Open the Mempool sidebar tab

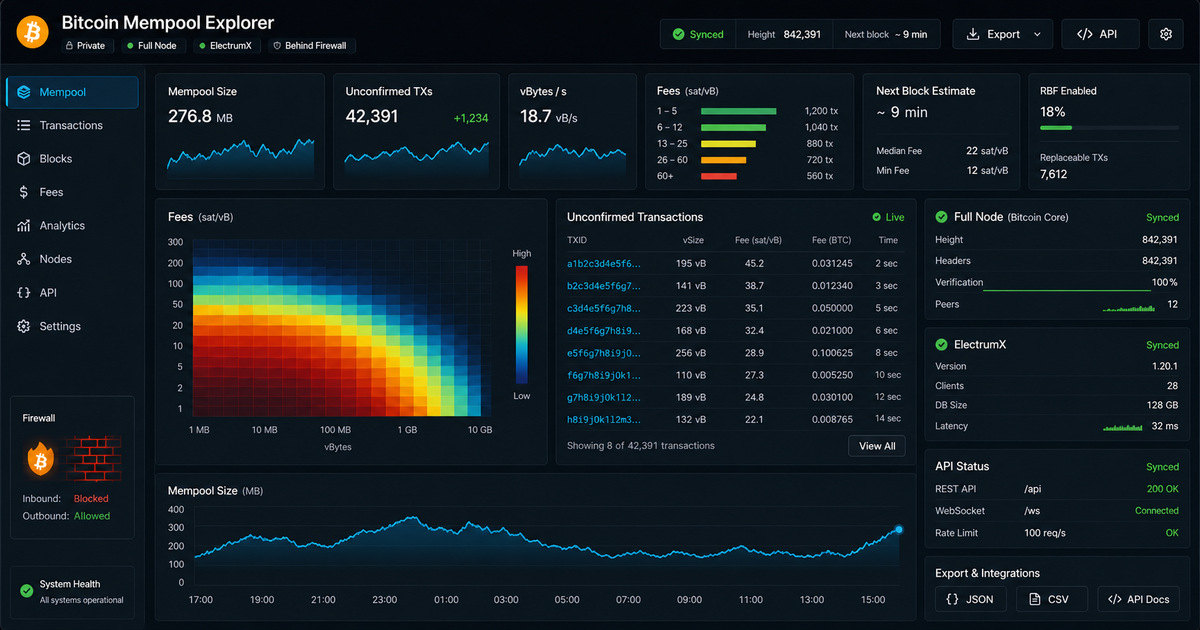pyautogui.click(x=72, y=92)
